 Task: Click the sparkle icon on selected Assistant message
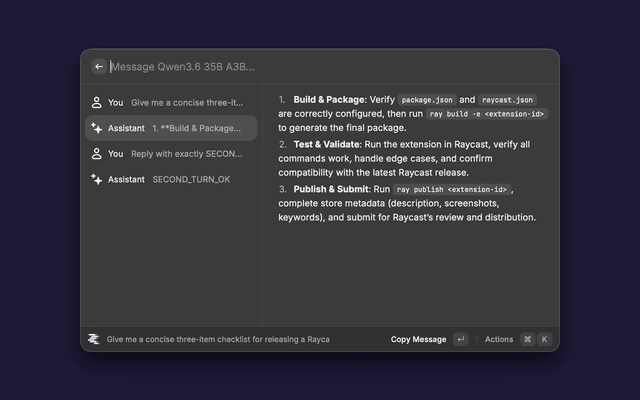[x=96, y=128]
